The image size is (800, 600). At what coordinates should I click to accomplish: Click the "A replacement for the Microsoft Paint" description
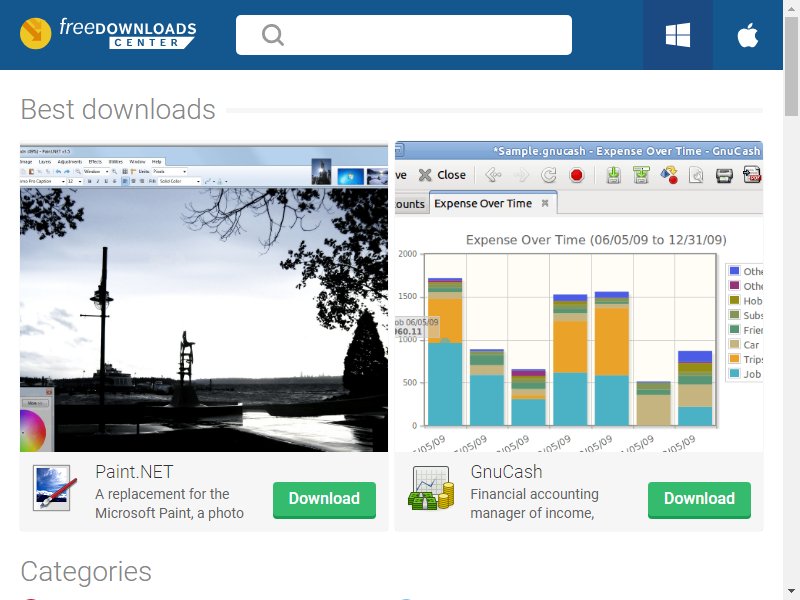(169, 504)
